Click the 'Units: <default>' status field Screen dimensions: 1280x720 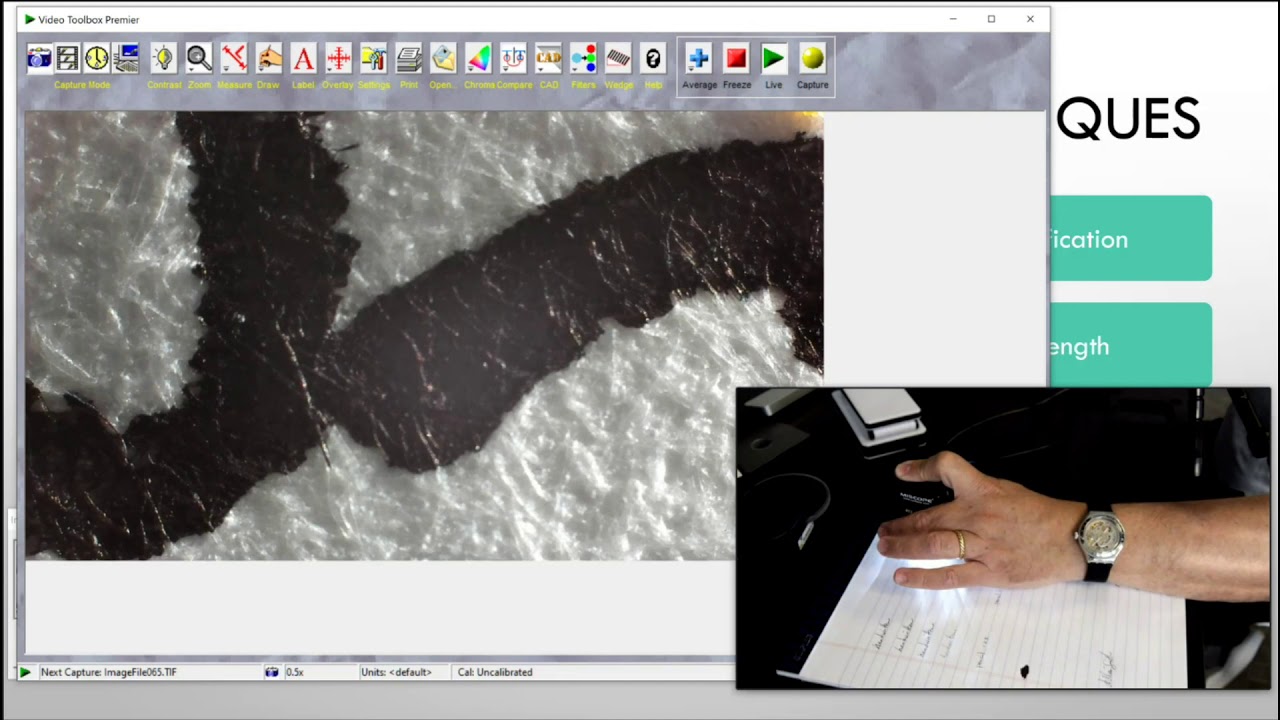[x=396, y=672]
